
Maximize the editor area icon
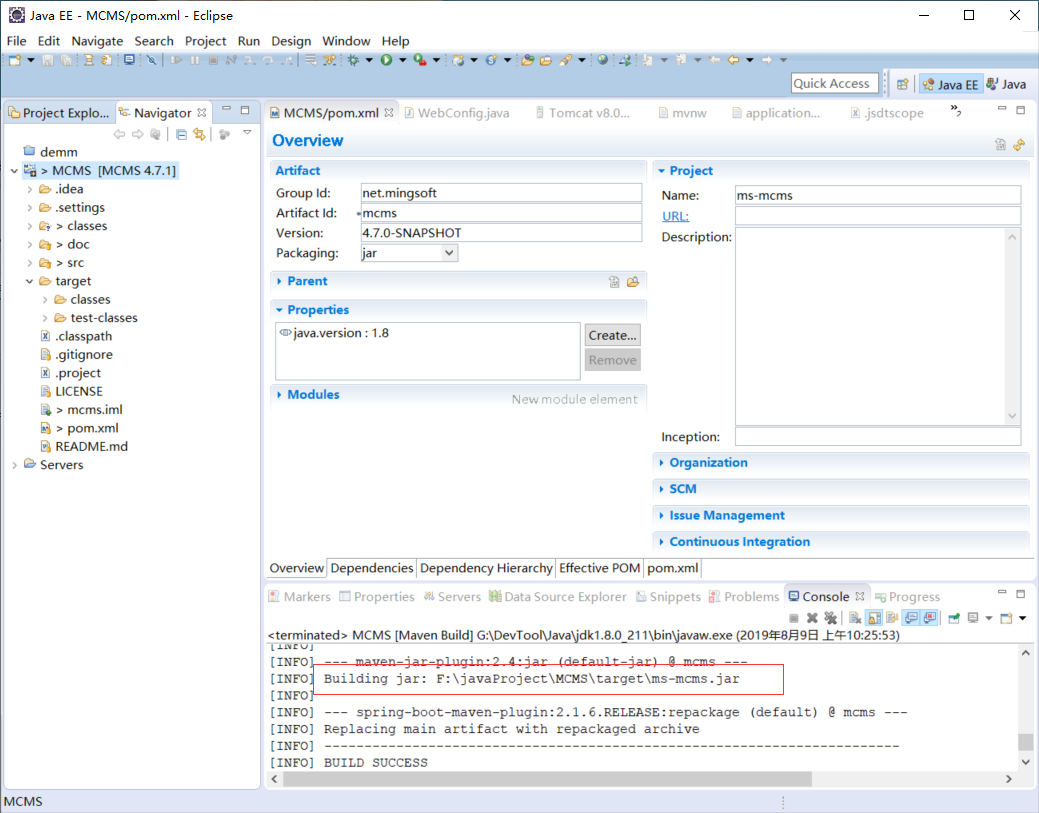tap(1020, 109)
